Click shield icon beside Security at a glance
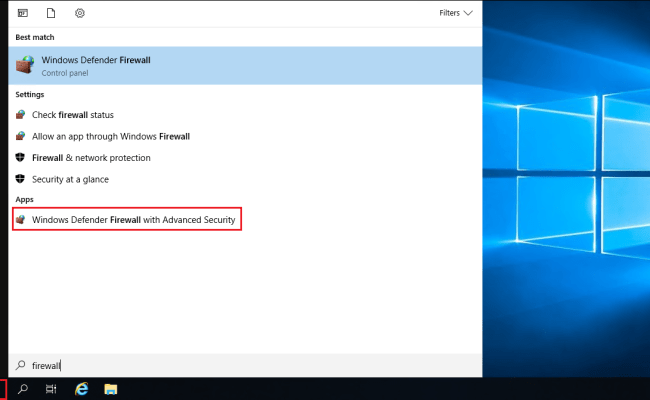 [20, 179]
